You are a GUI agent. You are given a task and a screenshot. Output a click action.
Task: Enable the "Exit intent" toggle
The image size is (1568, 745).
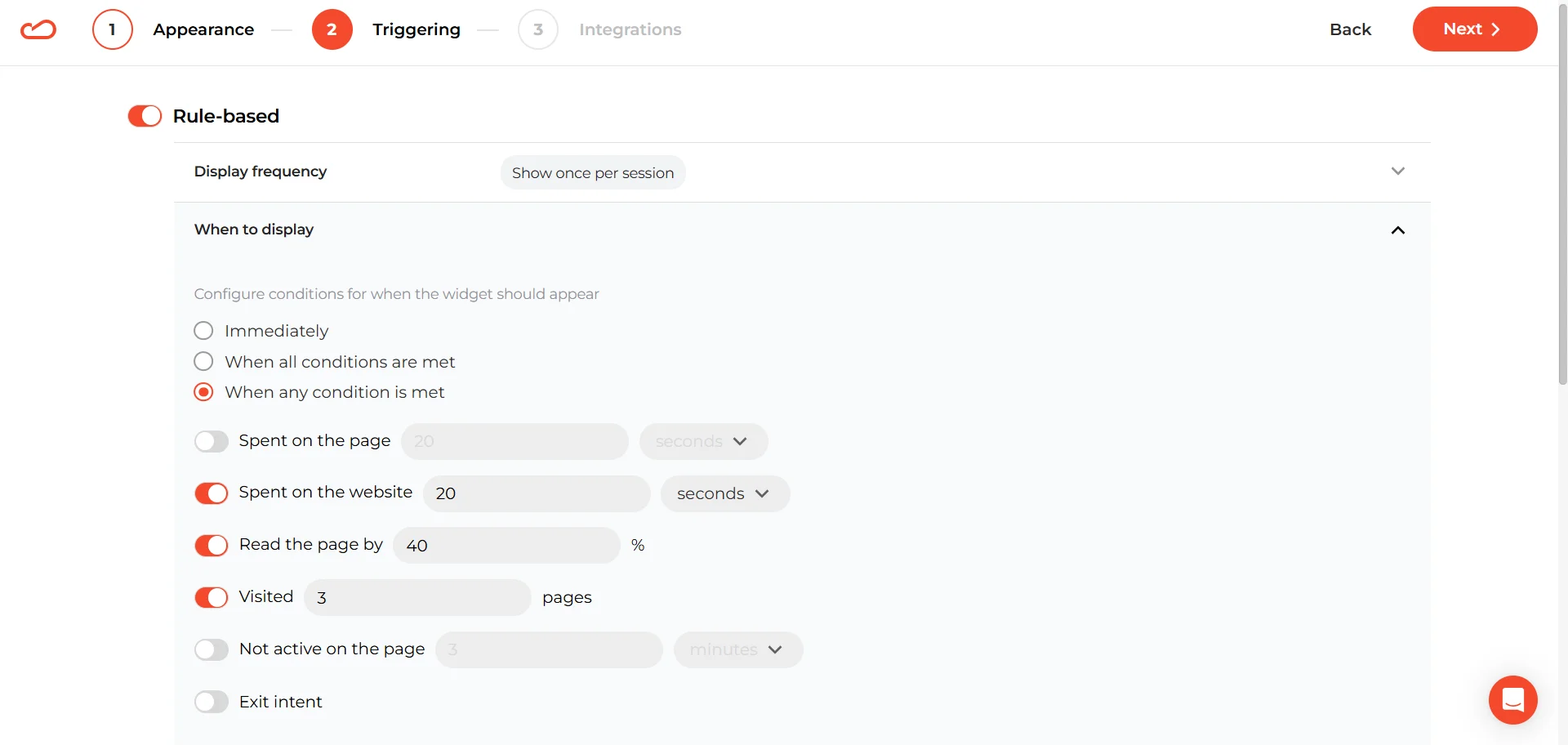click(x=211, y=701)
